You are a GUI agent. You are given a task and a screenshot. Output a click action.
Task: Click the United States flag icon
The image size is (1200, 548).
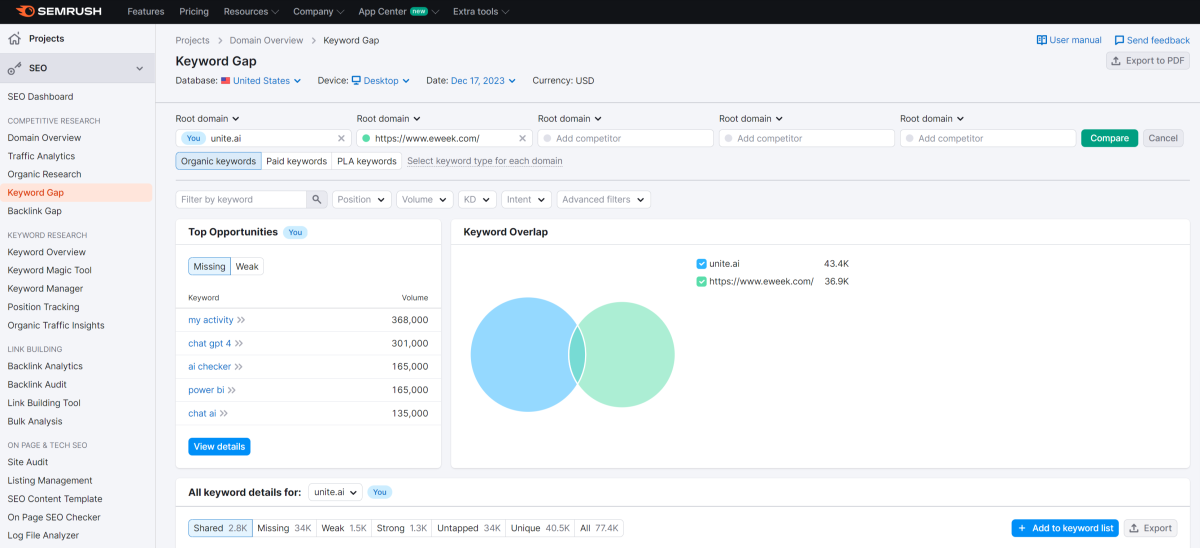tap(225, 81)
